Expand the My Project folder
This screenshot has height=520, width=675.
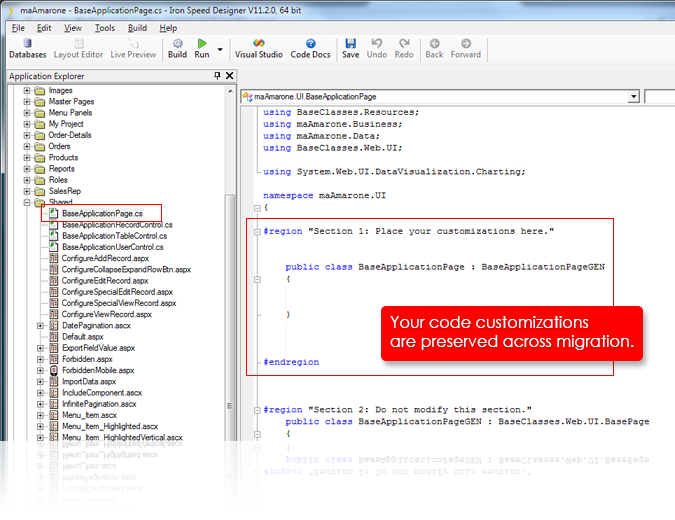[27, 124]
